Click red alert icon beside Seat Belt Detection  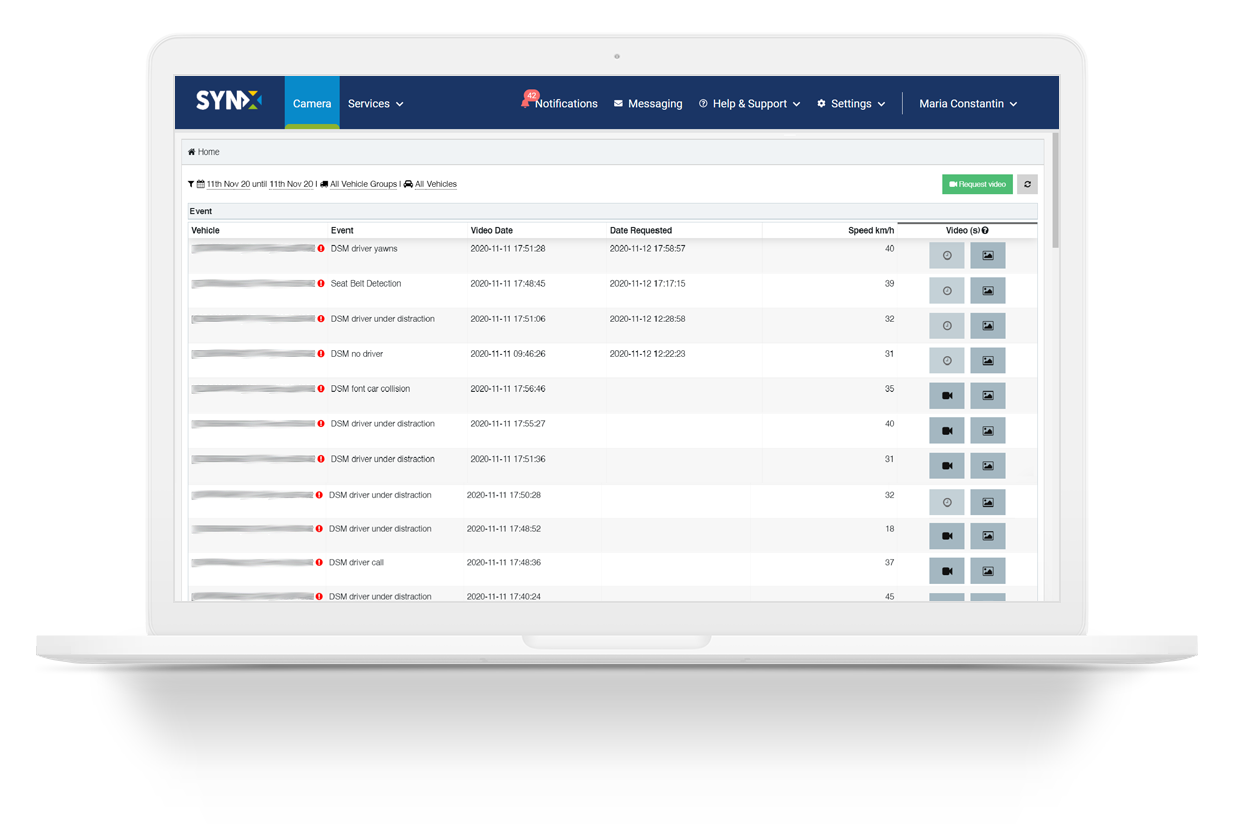point(321,284)
